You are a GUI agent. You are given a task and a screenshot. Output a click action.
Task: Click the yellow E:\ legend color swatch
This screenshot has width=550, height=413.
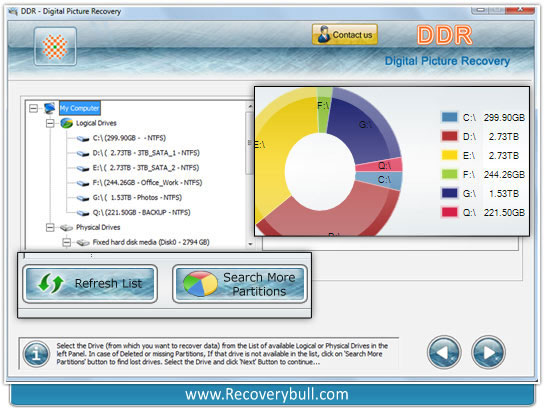tap(449, 155)
